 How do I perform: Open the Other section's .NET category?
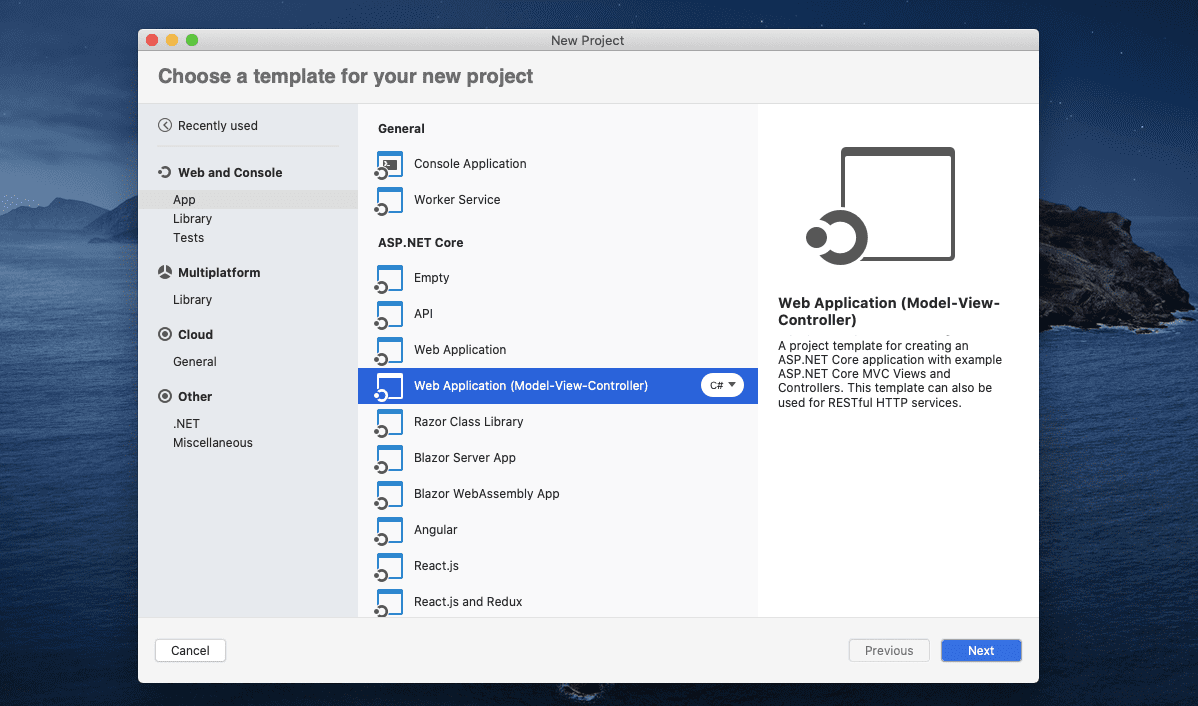tap(186, 423)
